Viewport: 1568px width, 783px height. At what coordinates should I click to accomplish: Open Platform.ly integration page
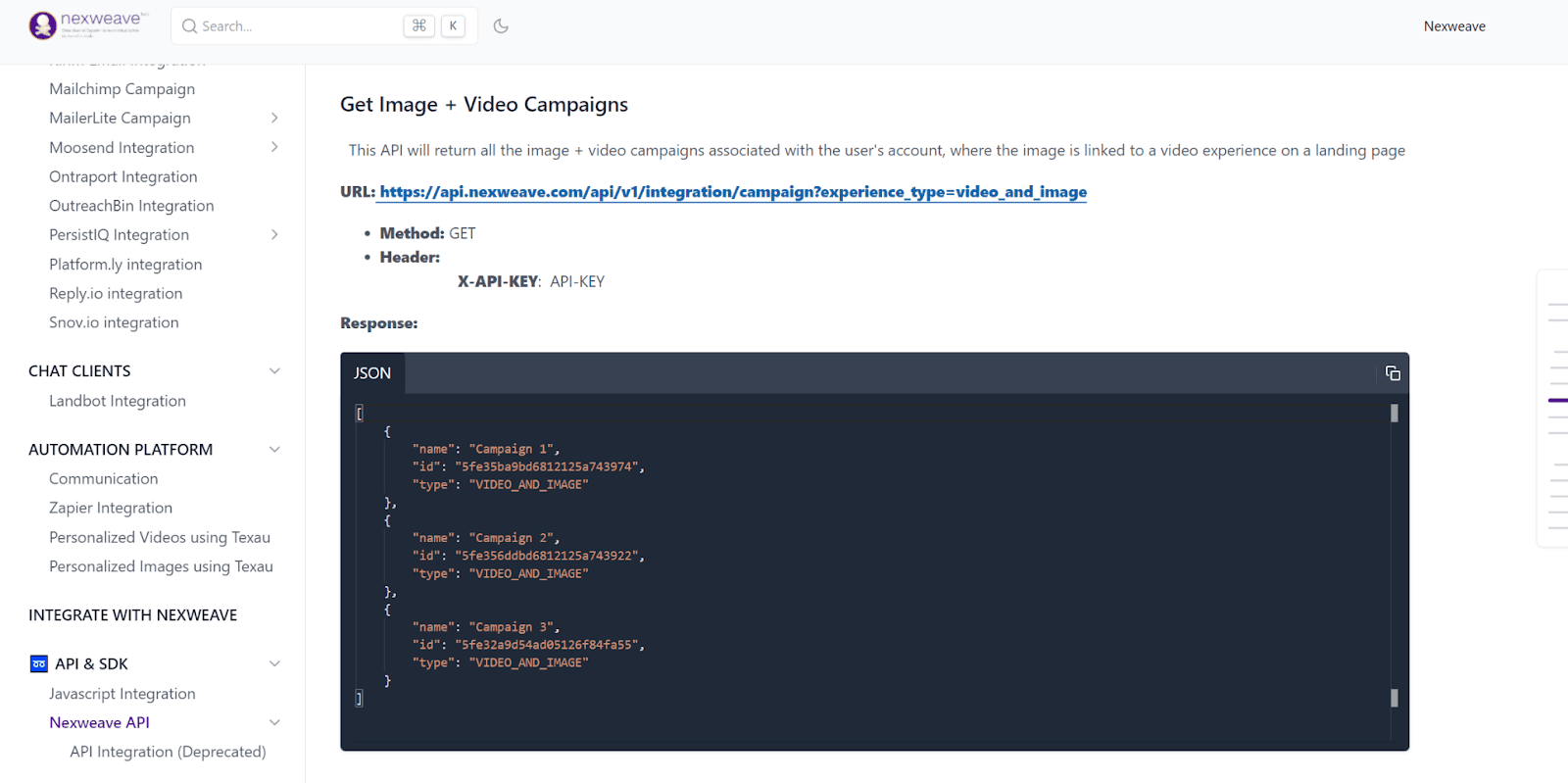125,264
